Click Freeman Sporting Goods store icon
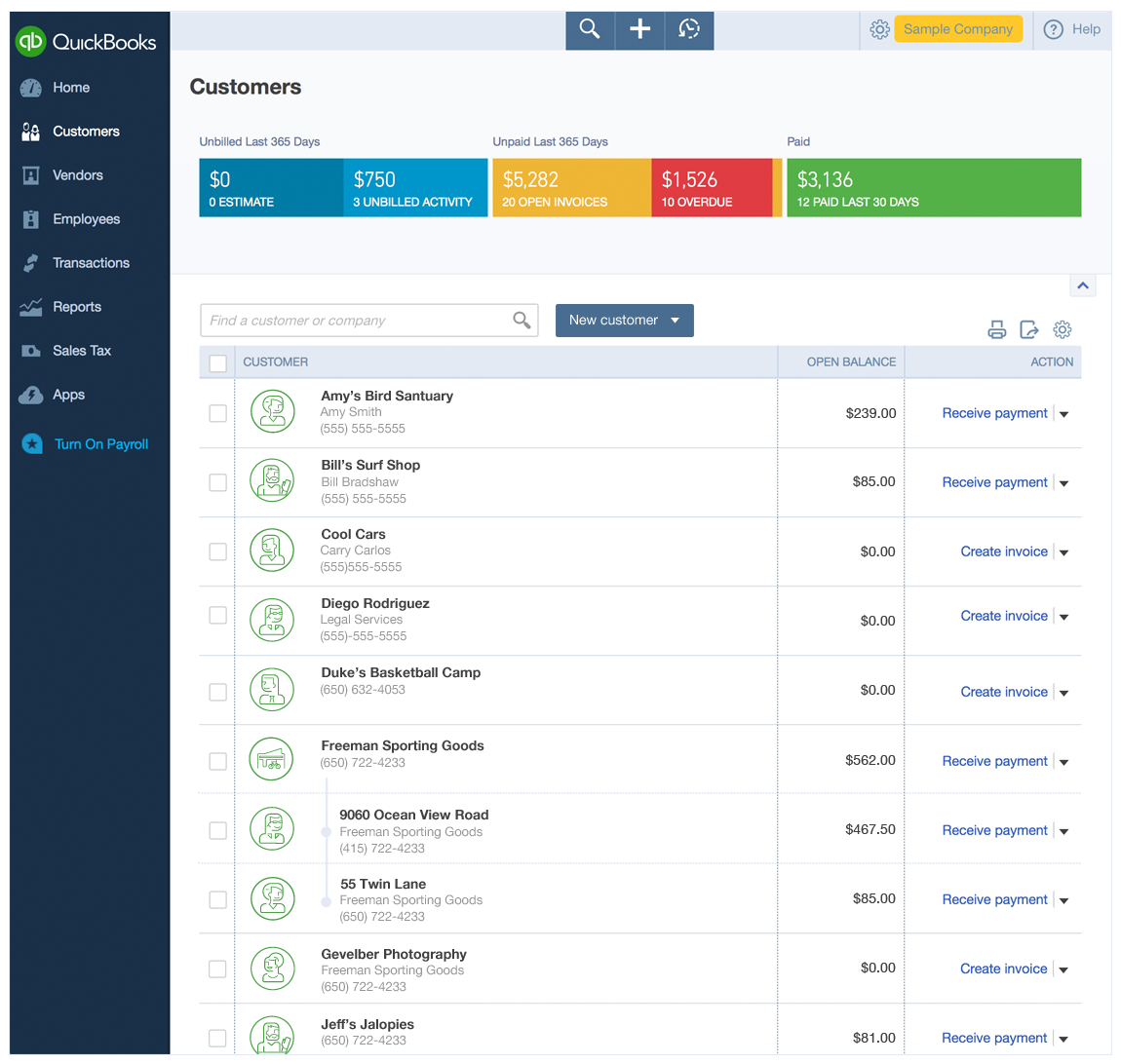The image size is (1121, 1064). (x=271, y=759)
